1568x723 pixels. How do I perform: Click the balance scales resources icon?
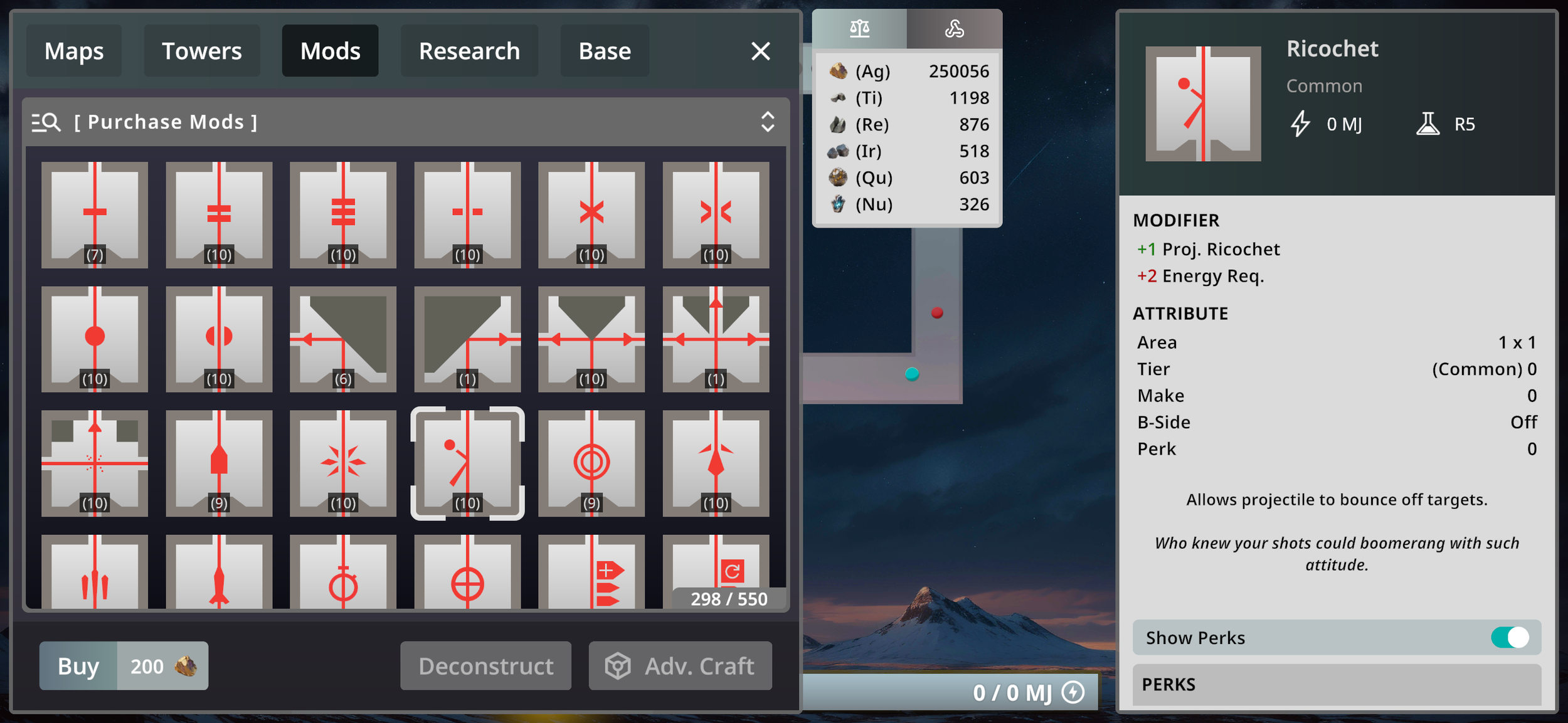[859, 29]
